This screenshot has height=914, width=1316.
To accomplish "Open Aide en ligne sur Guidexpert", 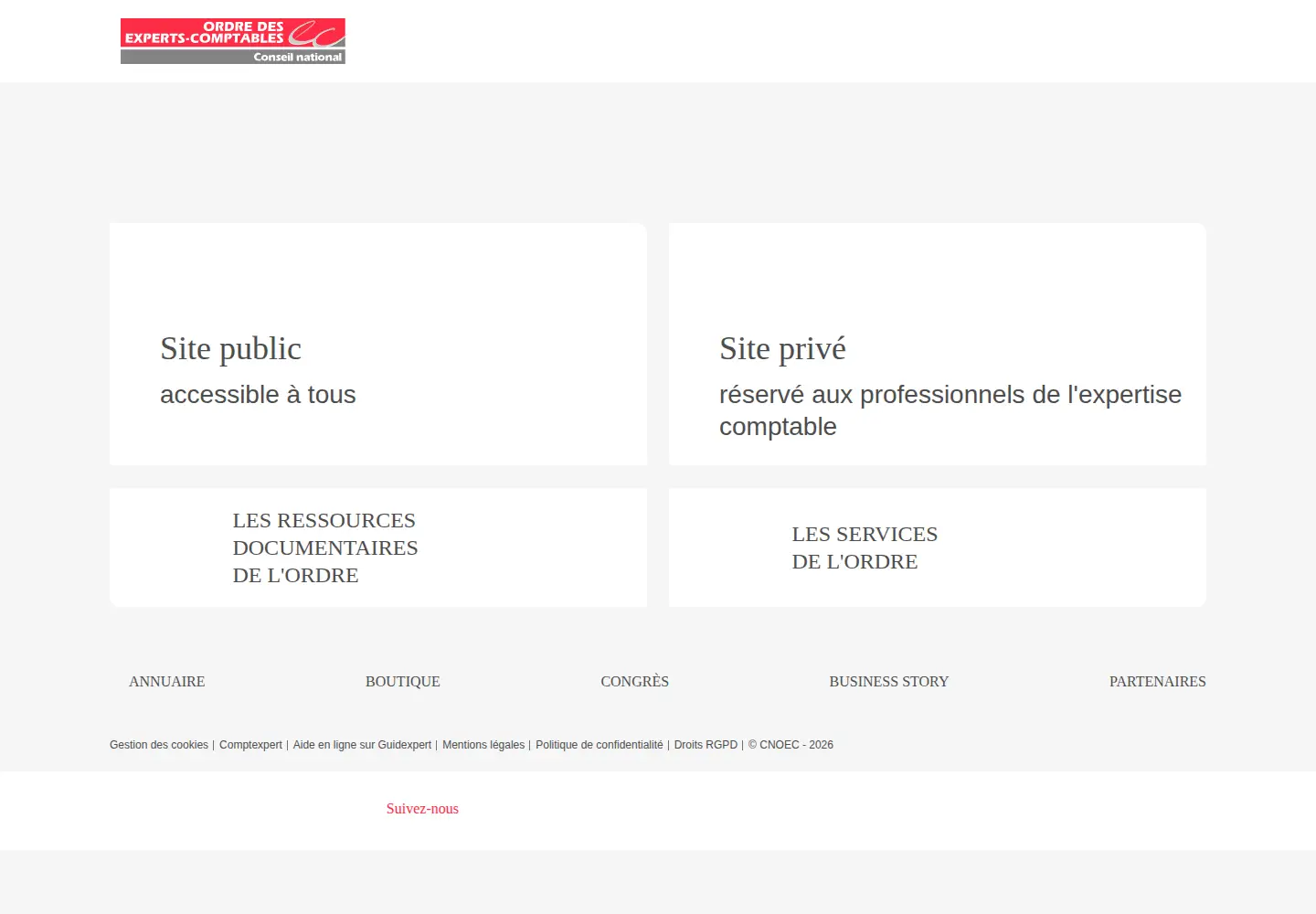I will [362, 745].
